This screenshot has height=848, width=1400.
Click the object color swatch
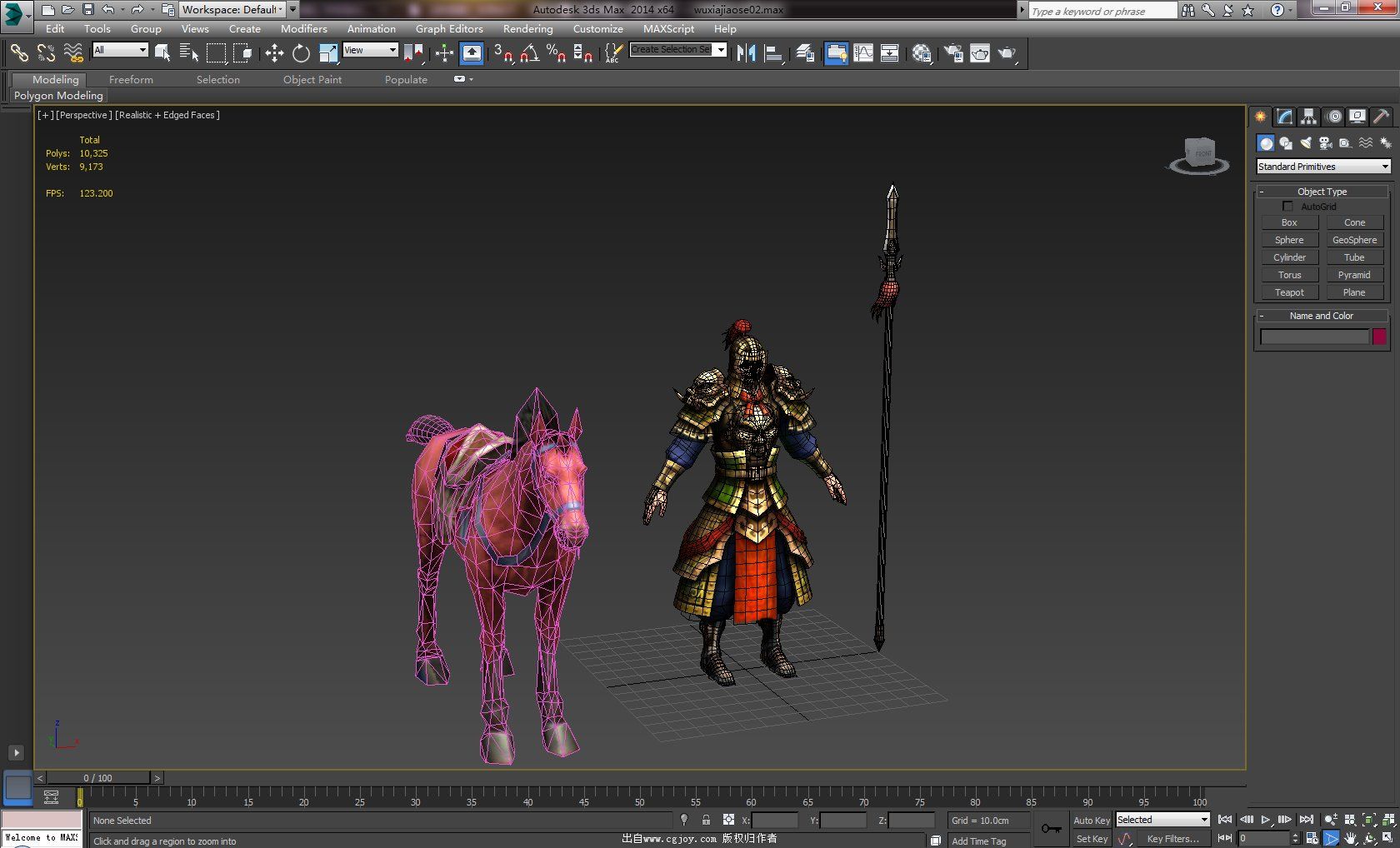pyautogui.click(x=1379, y=337)
